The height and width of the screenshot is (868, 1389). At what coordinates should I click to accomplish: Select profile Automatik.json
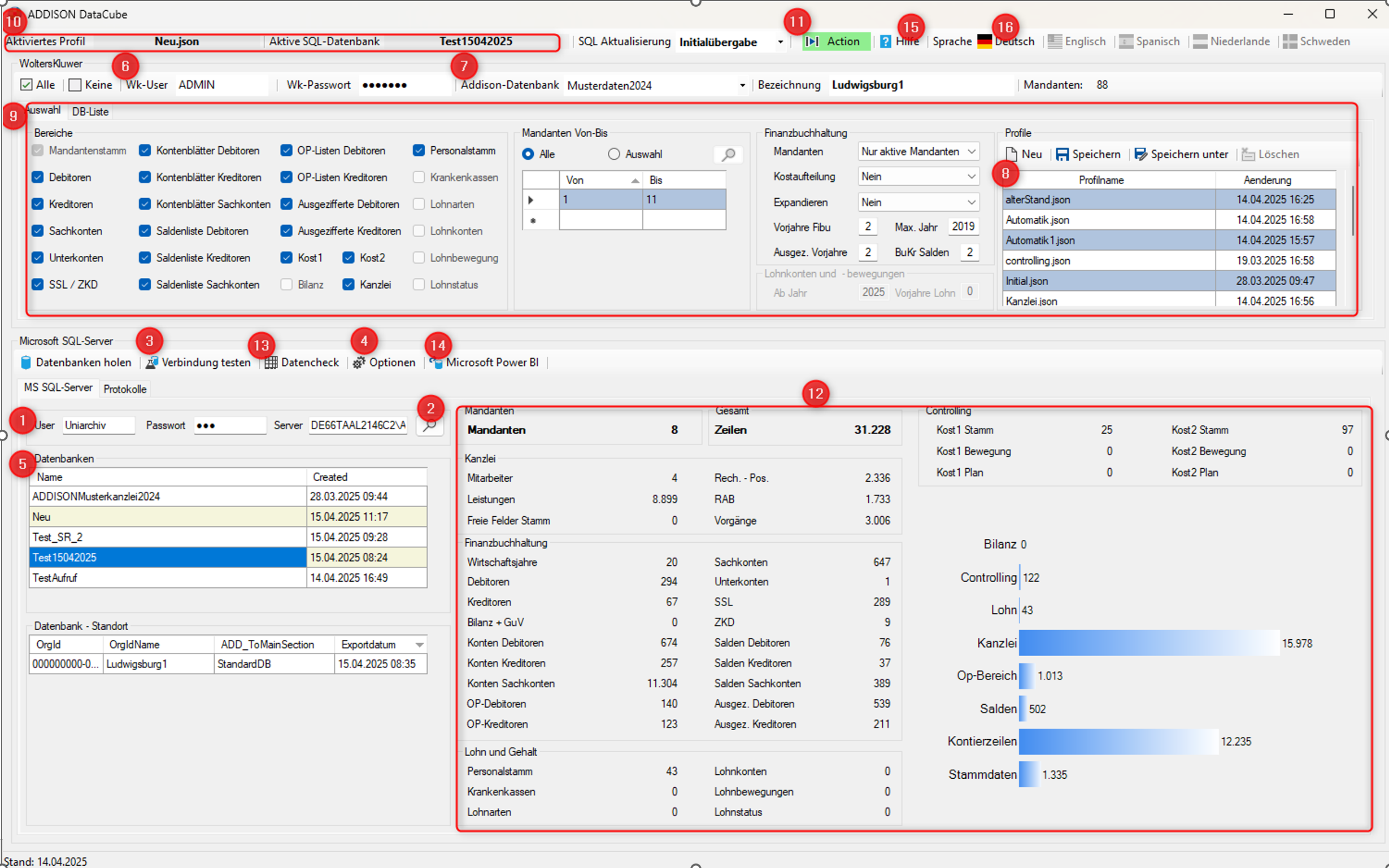(1170, 220)
